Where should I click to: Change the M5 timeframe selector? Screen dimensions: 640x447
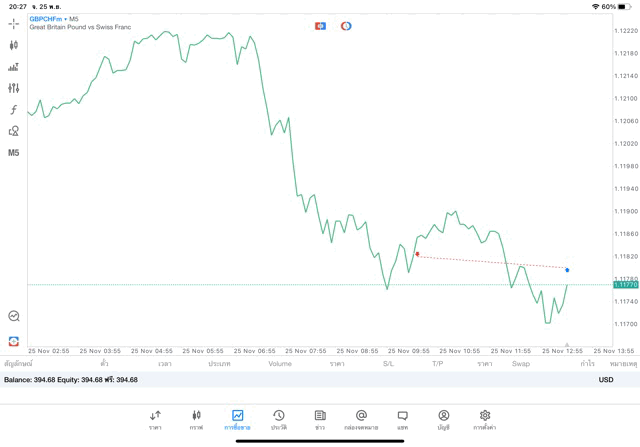(14, 153)
